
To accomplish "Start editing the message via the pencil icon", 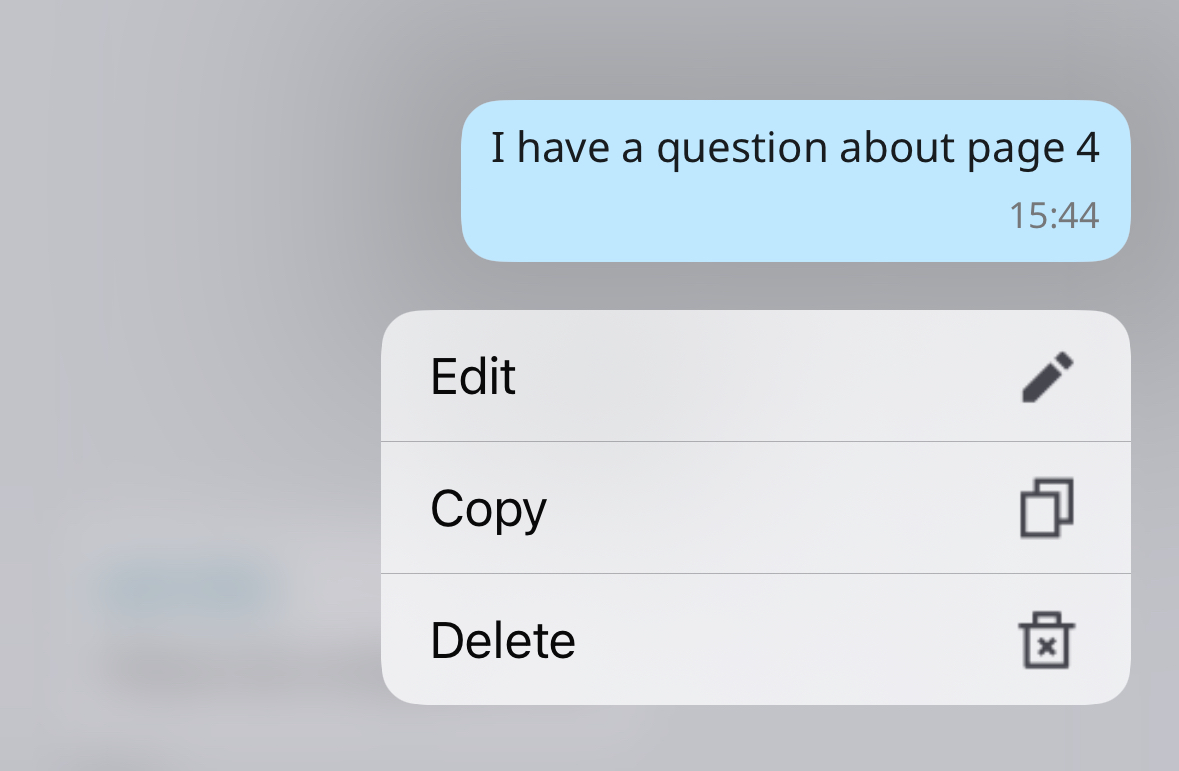I will pos(1047,376).
